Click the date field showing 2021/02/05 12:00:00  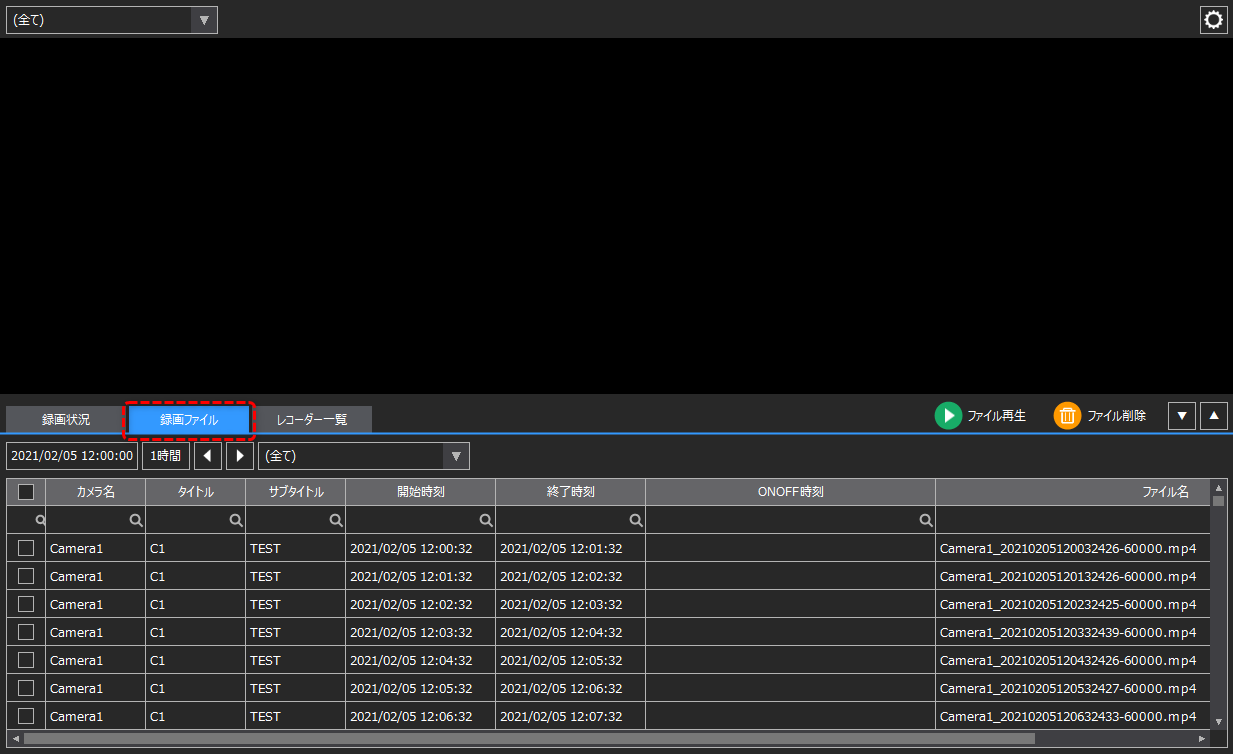point(71,456)
